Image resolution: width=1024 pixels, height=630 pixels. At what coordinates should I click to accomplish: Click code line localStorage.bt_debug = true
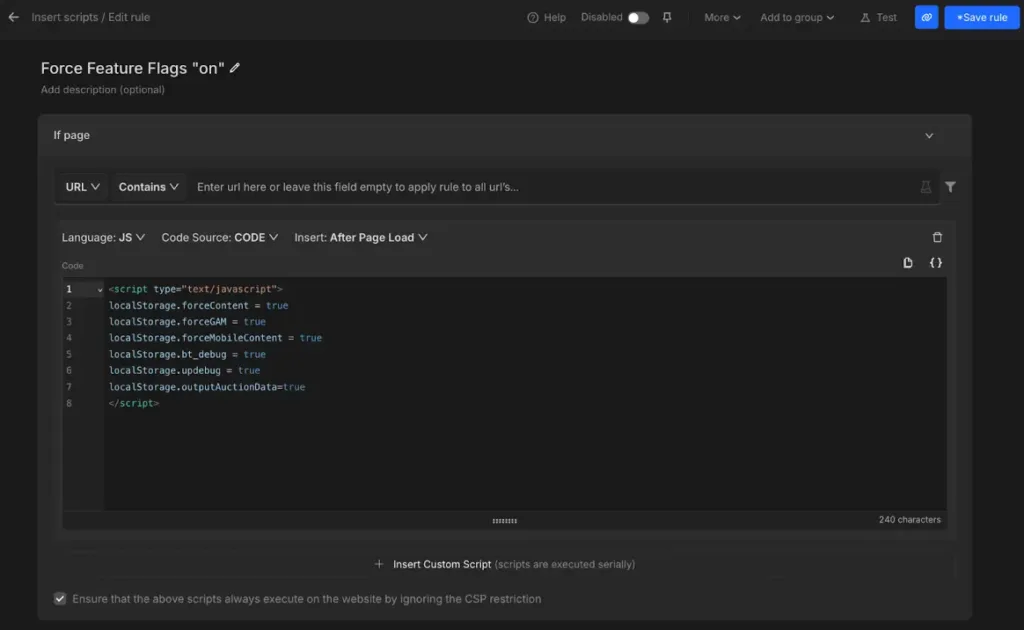(187, 354)
